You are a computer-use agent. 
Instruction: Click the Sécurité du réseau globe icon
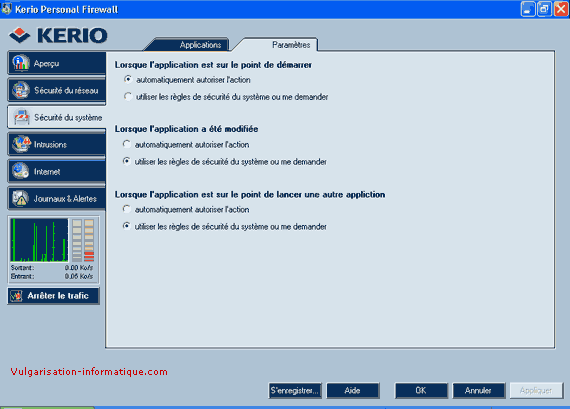pos(21,90)
